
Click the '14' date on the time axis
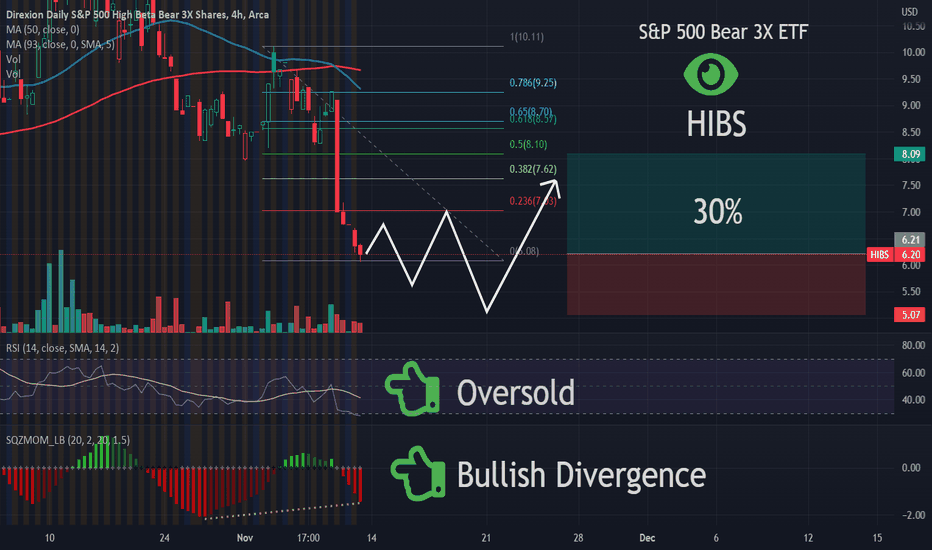coord(371,538)
